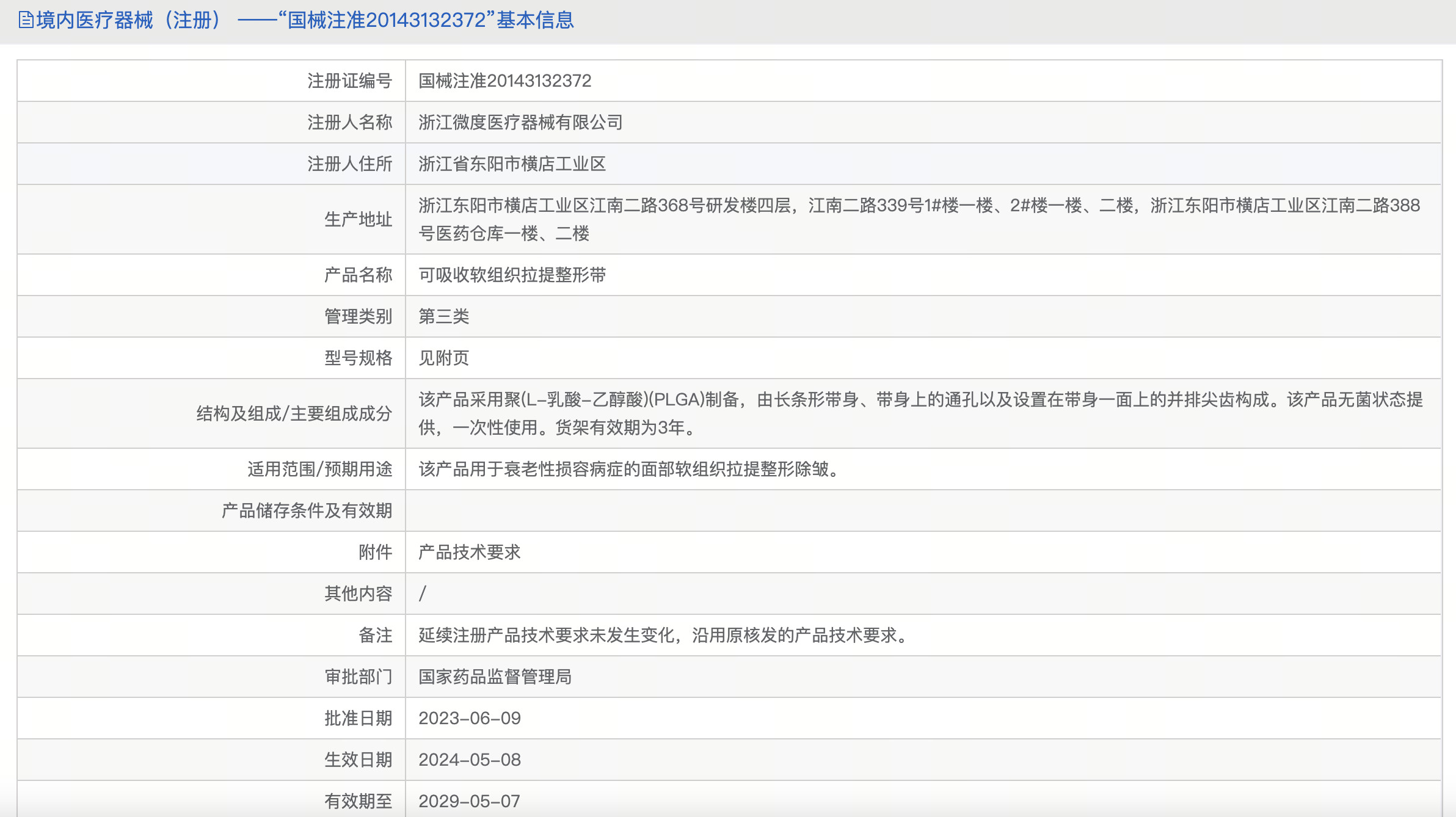Select address 浙江省东阳市横店工业区
The height and width of the screenshot is (817, 1456).
(x=512, y=164)
